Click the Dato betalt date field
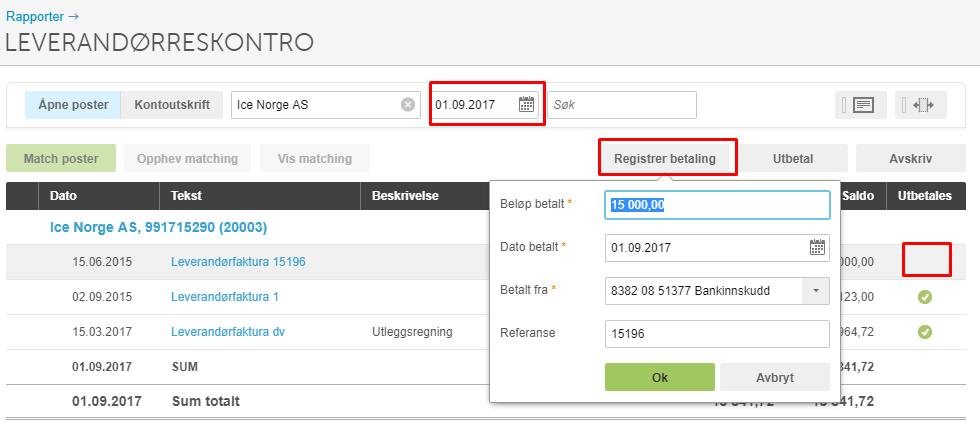Screen dimensions: 980x428 tap(718, 247)
